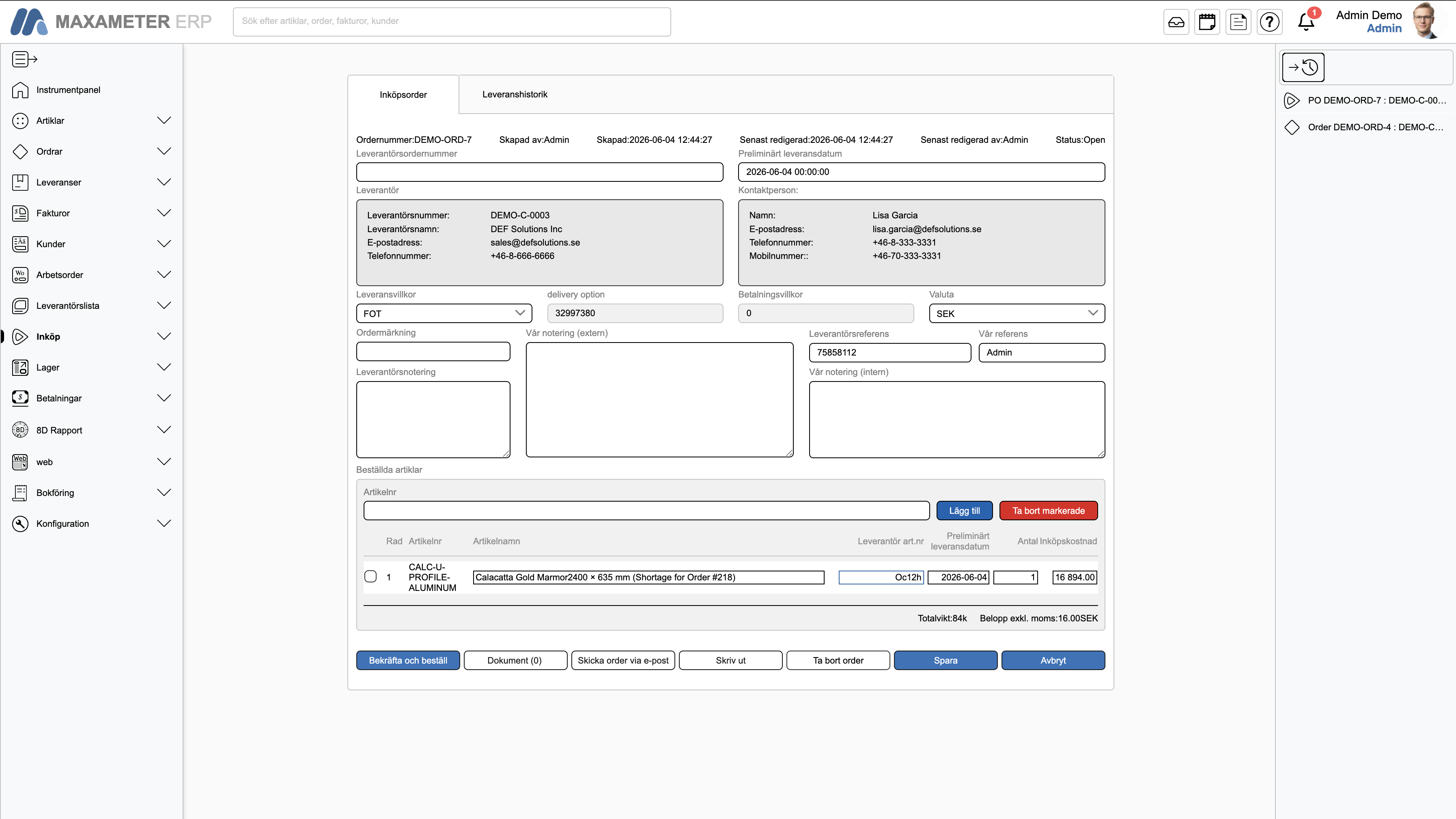Expand the Leveranser submenu chevron
1456x819 pixels.
tap(164, 182)
